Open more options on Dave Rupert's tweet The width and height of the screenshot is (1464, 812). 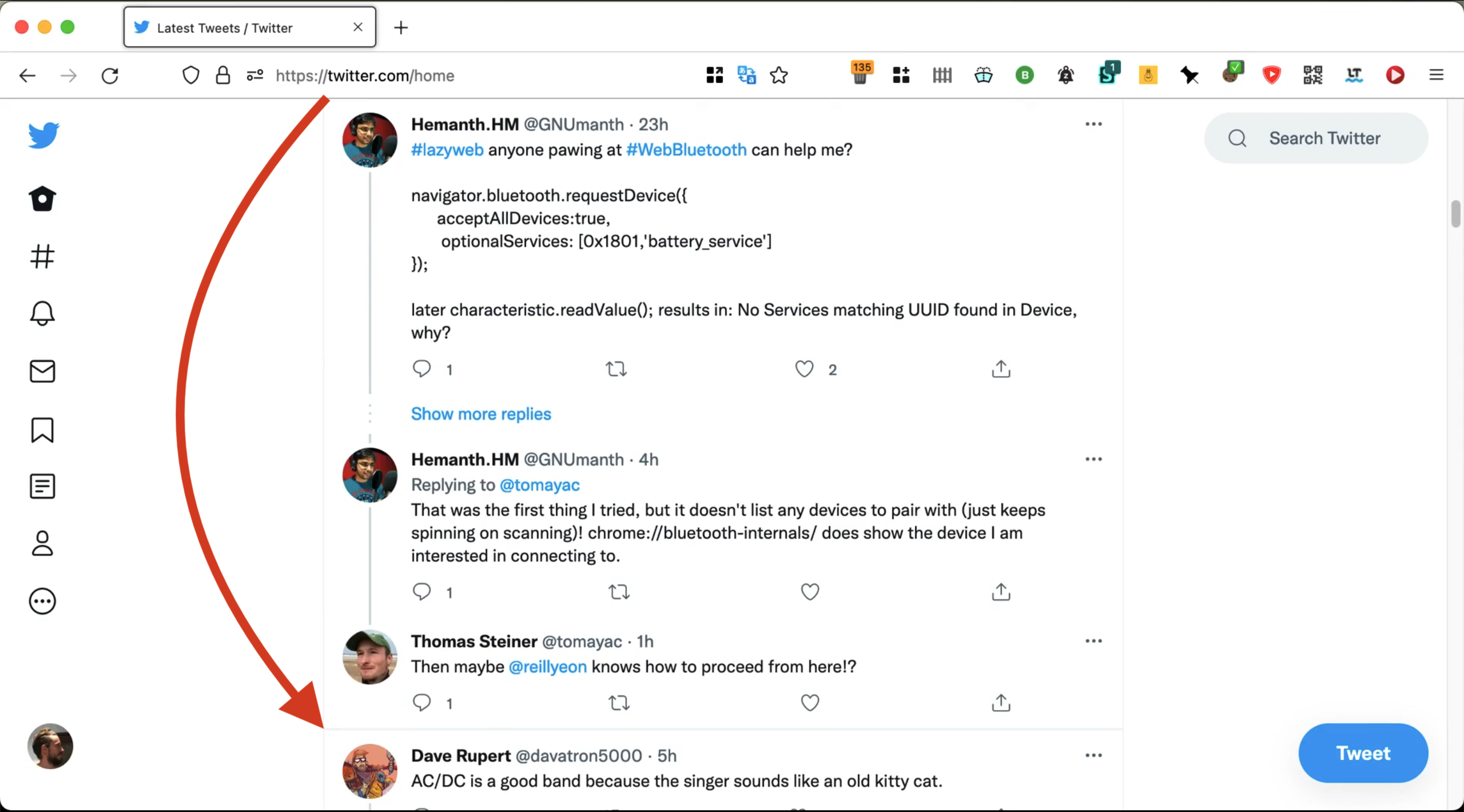[x=1093, y=755]
